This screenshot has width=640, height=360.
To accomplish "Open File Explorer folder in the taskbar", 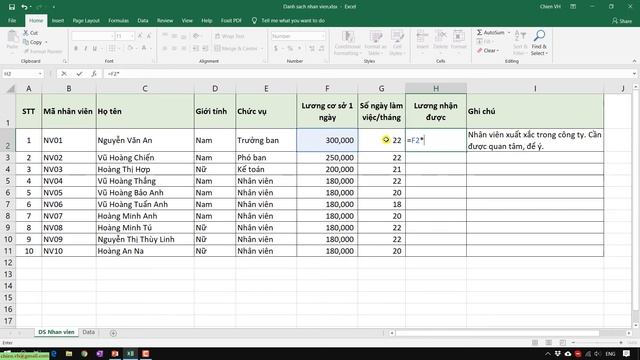I will tap(69, 353).
